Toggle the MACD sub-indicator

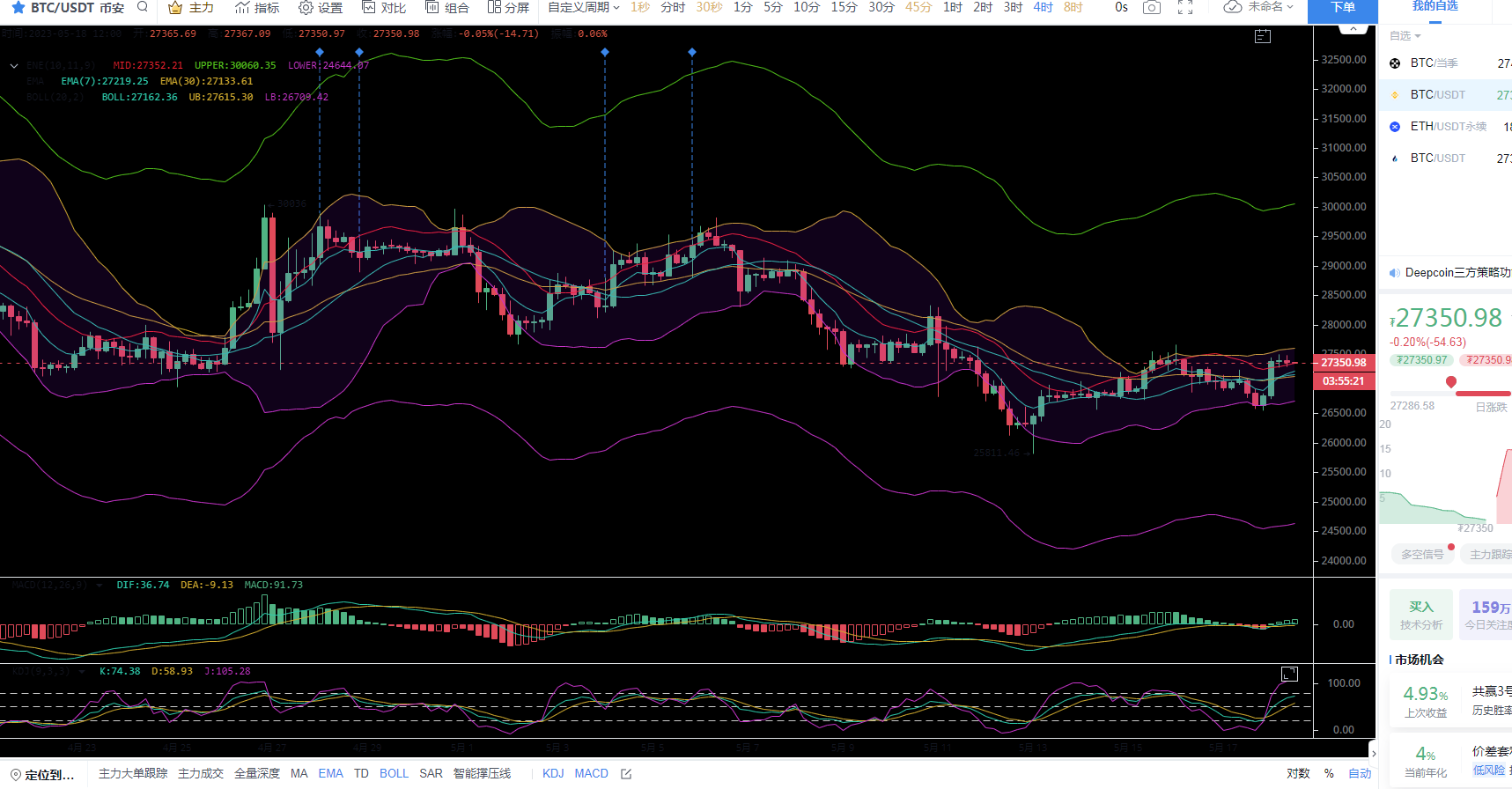point(591,773)
